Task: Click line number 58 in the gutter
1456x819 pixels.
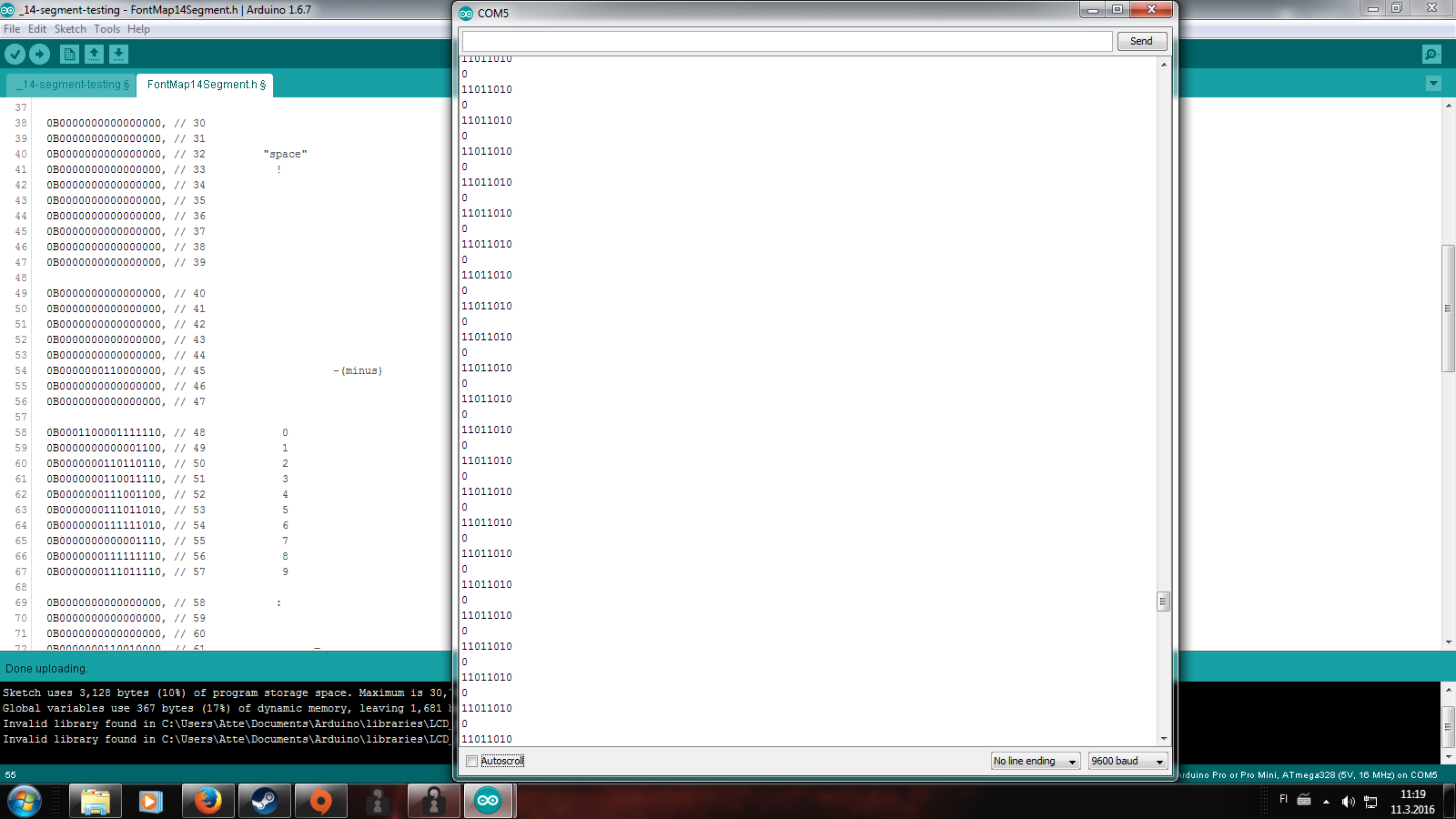Action: tap(21, 433)
